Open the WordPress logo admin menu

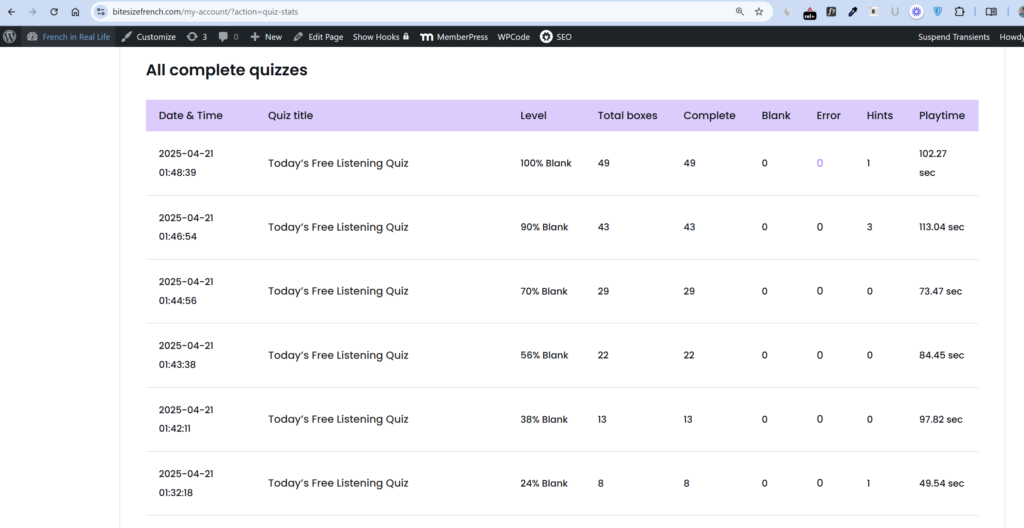10,37
